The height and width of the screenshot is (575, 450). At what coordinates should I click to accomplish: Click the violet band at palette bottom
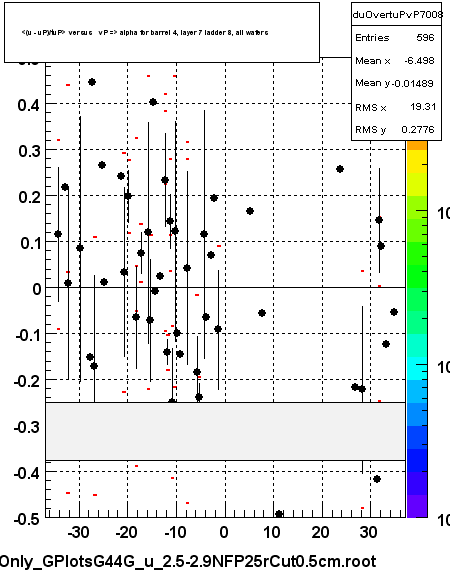tap(417, 506)
